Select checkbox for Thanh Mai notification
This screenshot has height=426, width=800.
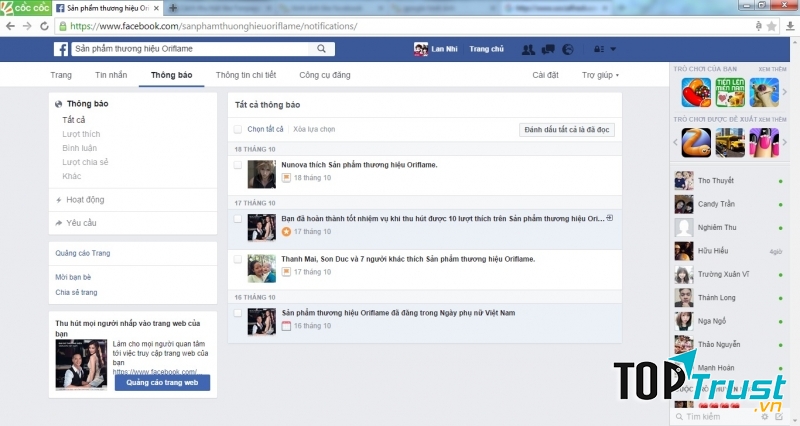point(238,259)
